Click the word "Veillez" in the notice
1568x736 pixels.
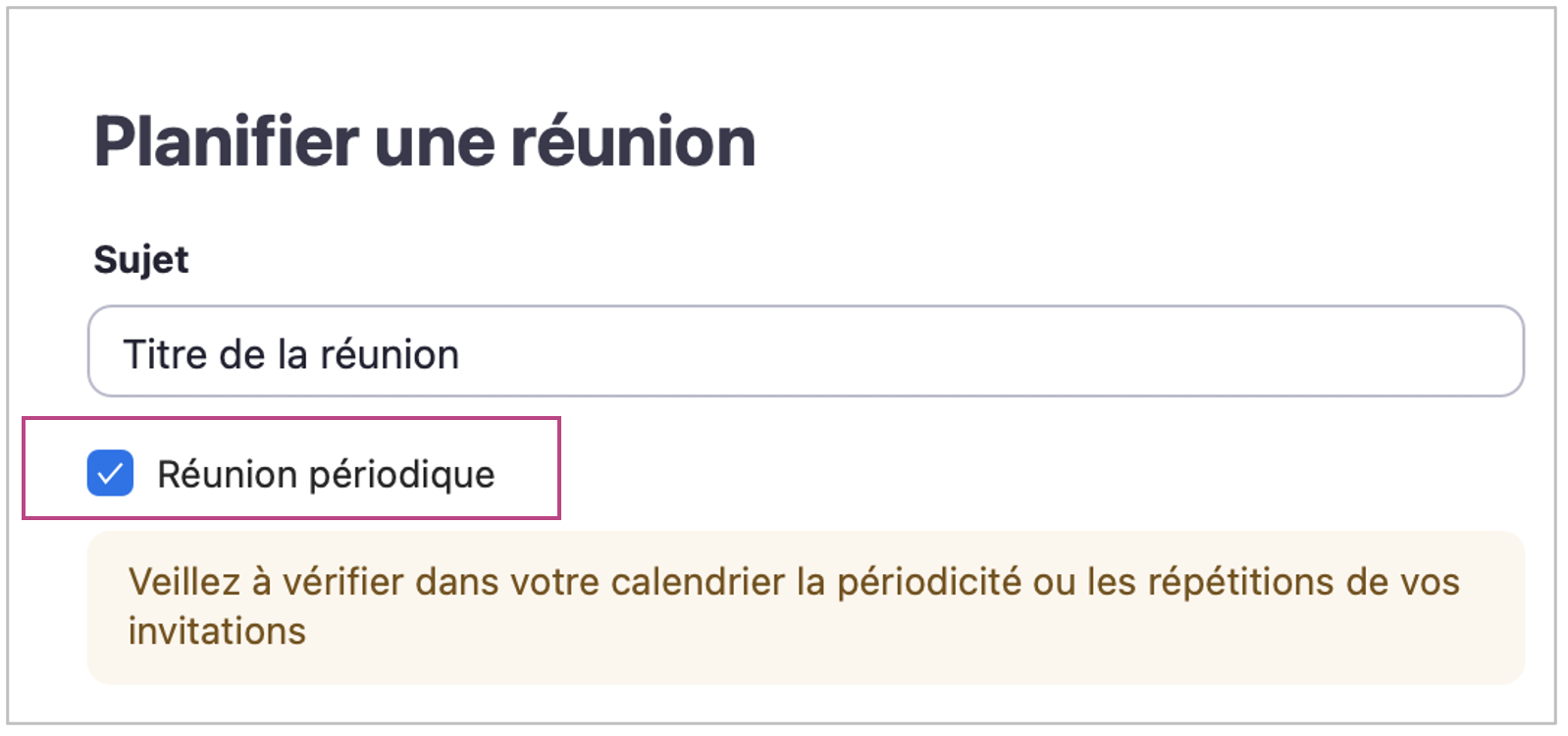click(184, 582)
